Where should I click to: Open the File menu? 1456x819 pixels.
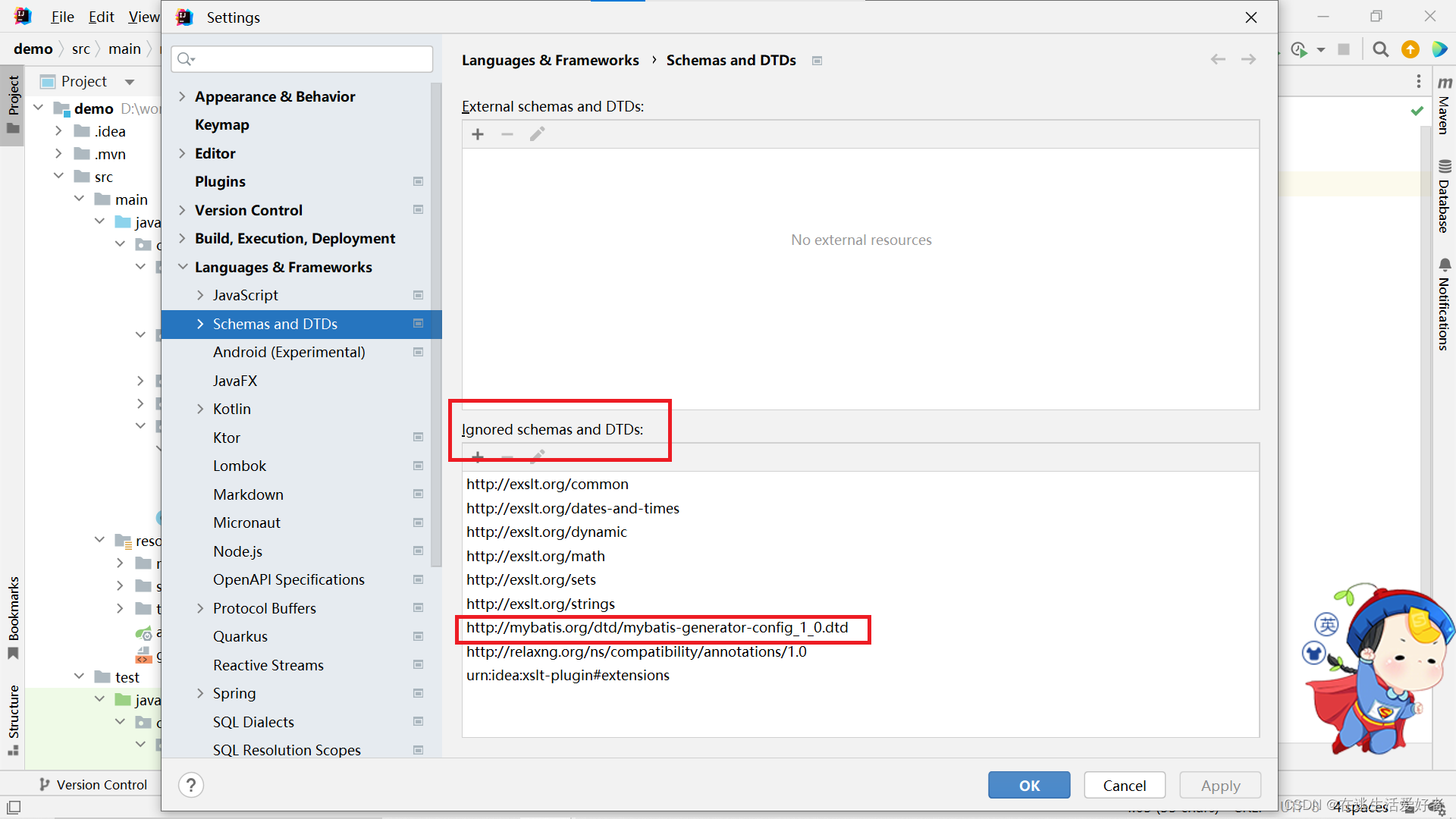[61, 17]
